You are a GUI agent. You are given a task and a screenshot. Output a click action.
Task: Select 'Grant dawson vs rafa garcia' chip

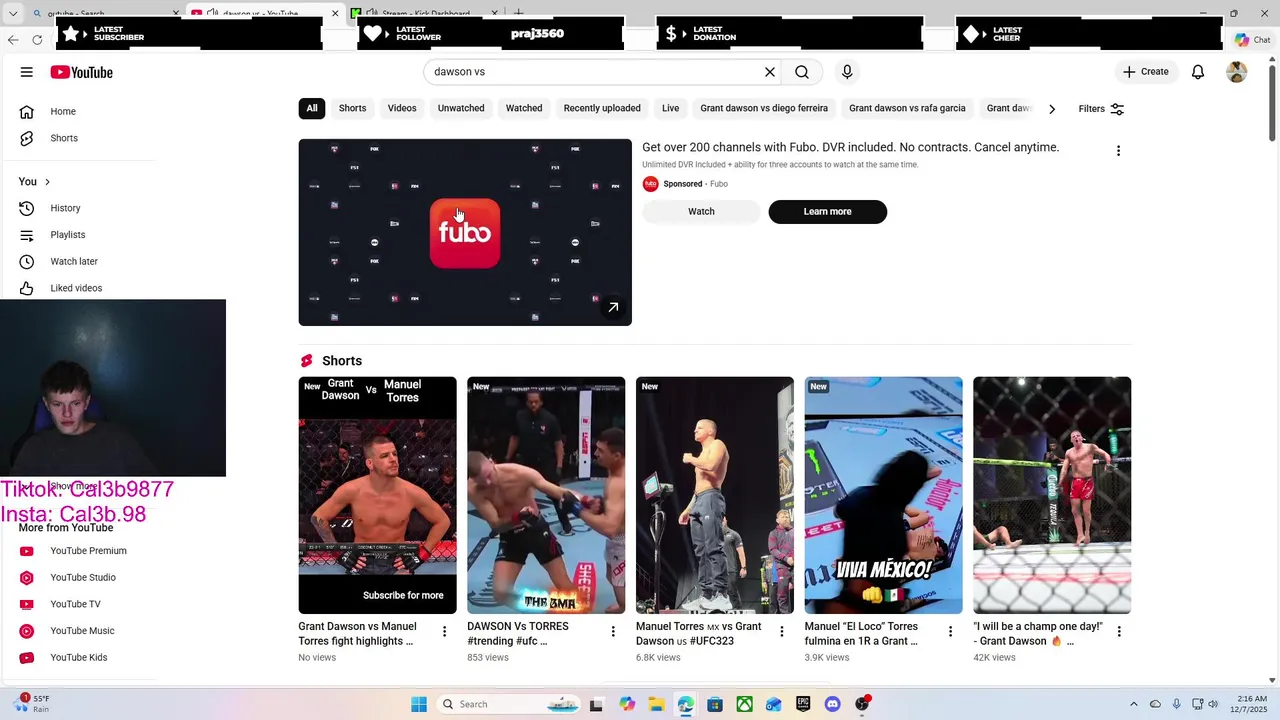pyautogui.click(x=907, y=108)
